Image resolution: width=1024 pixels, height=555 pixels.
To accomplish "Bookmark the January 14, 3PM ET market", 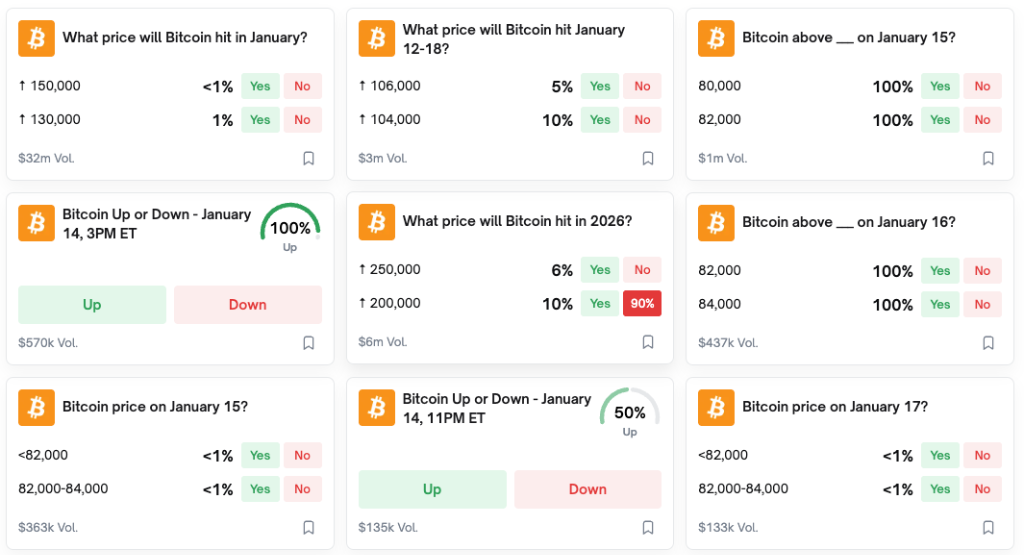I will click(308, 343).
